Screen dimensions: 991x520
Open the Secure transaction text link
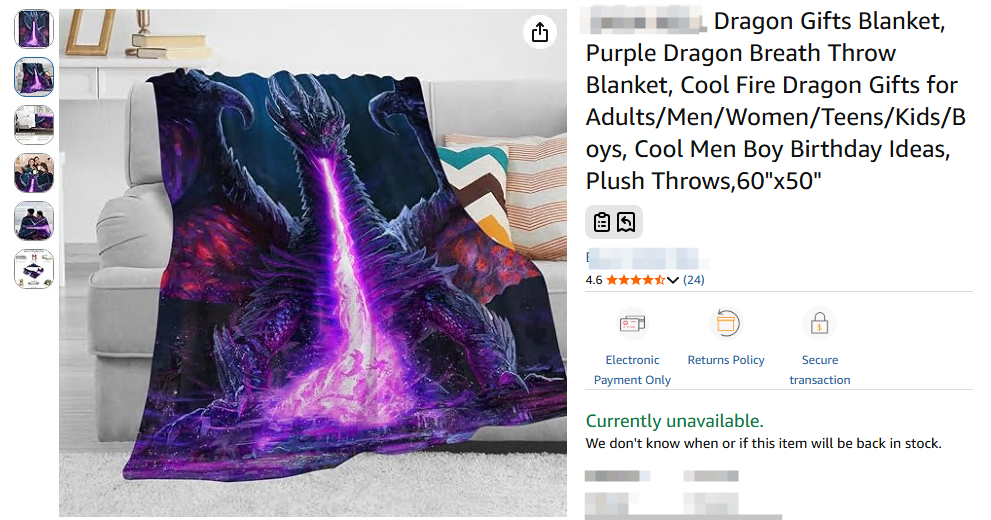click(820, 370)
